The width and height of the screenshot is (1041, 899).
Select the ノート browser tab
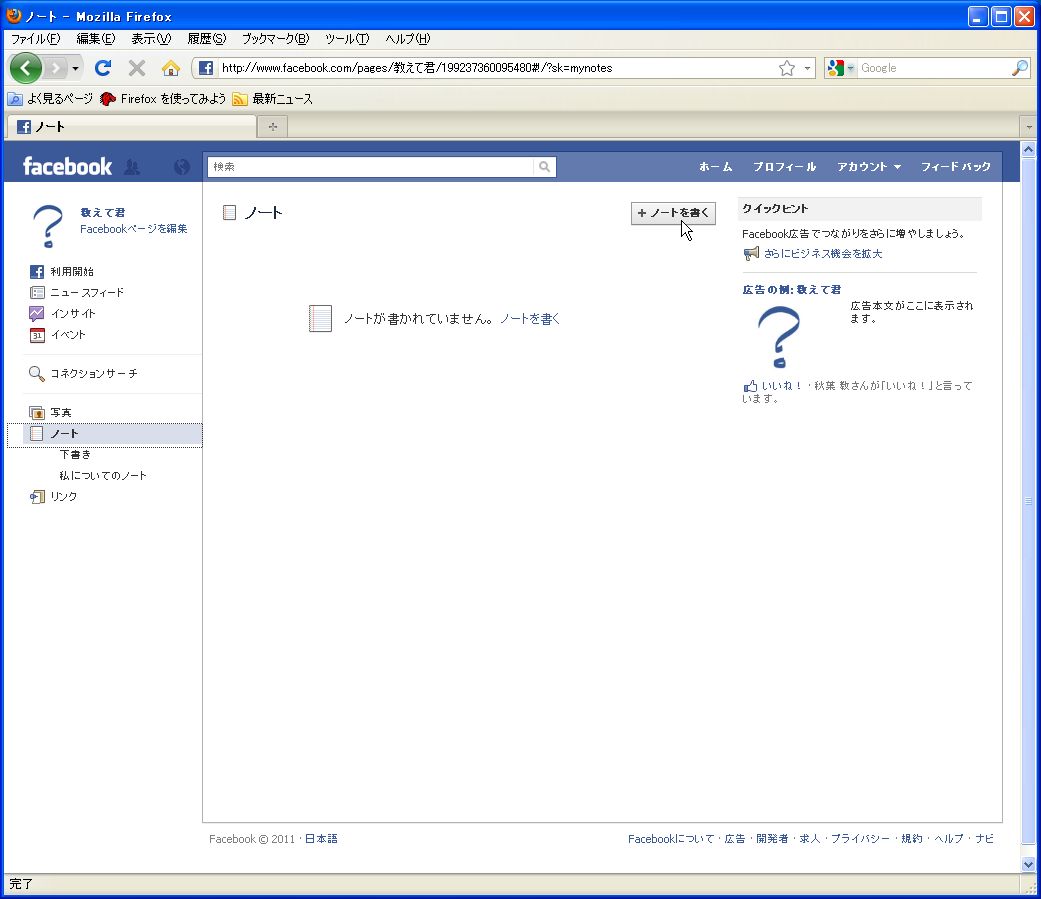click(131, 126)
